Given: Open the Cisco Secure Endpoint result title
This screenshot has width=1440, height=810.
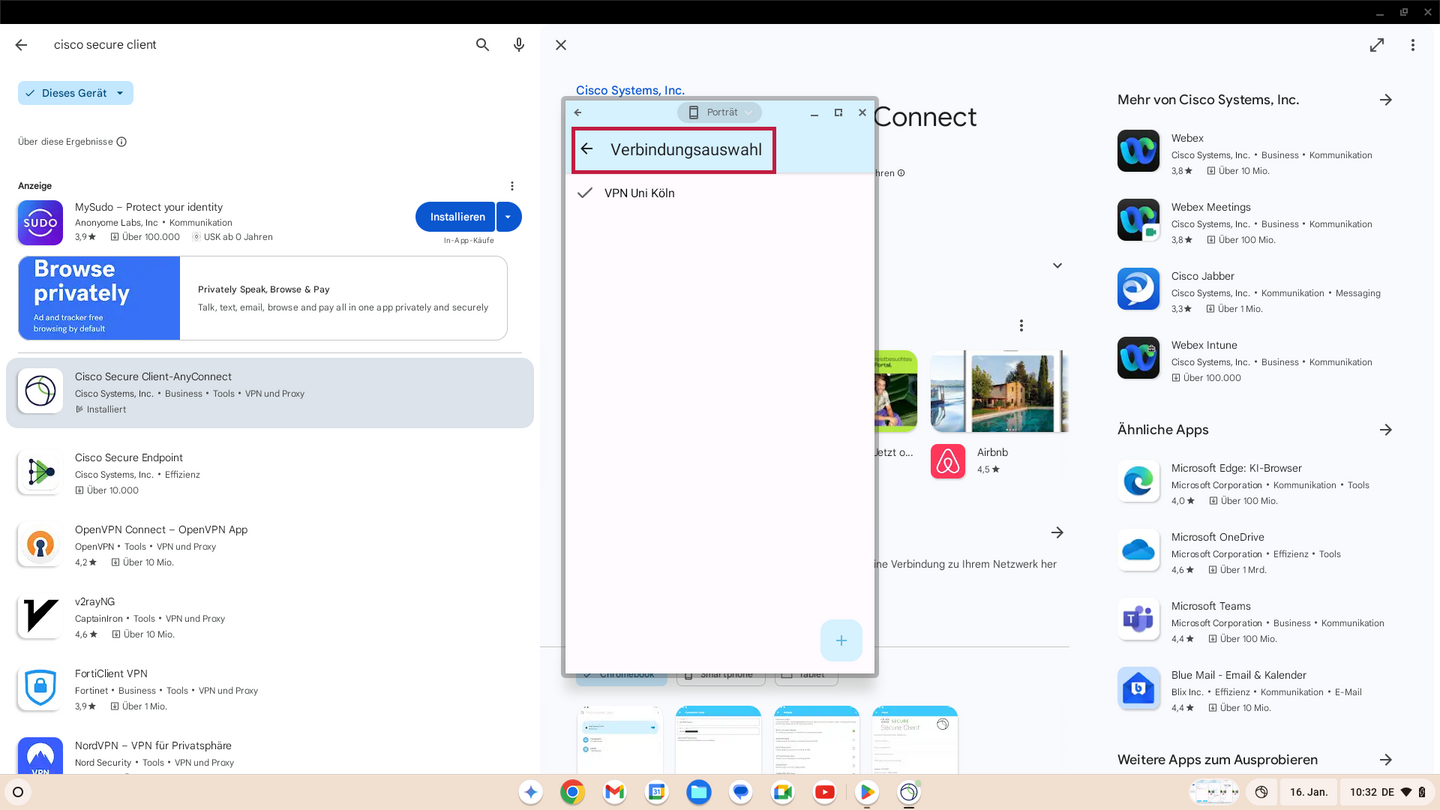Looking at the screenshot, I should [x=129, y=458].
